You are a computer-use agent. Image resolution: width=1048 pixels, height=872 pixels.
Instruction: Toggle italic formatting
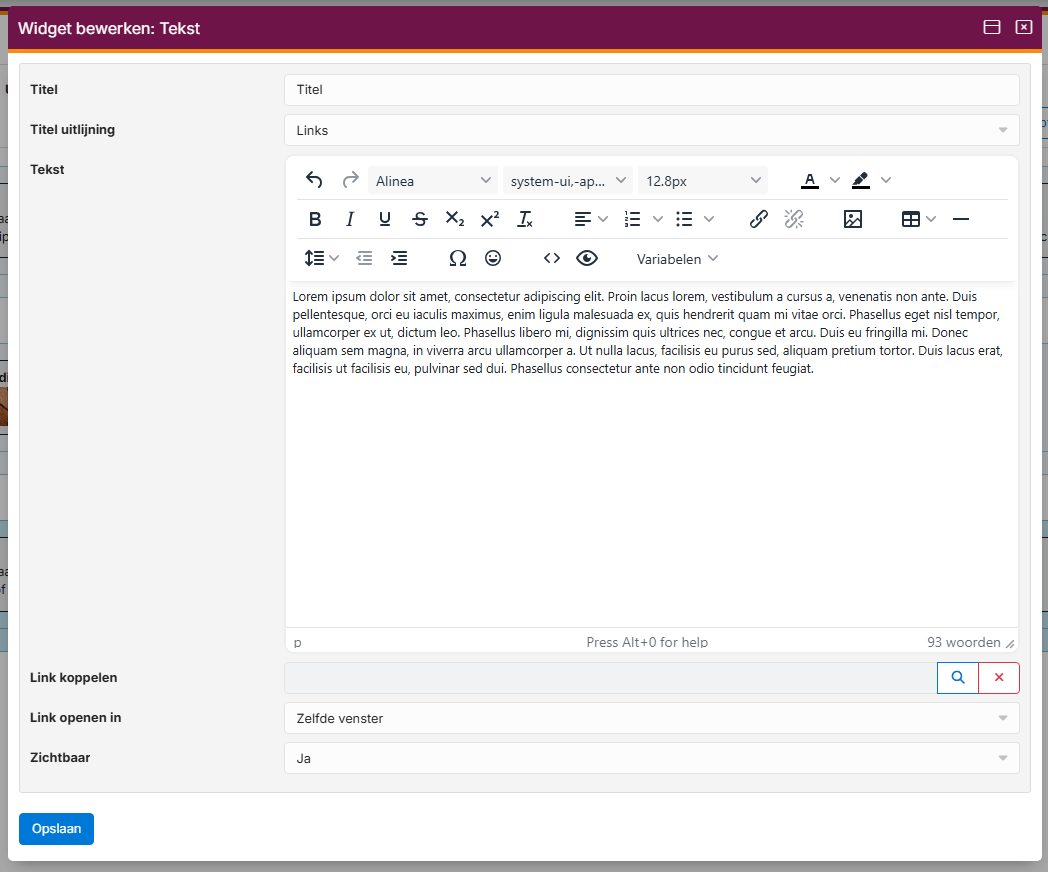click(350, 219)
